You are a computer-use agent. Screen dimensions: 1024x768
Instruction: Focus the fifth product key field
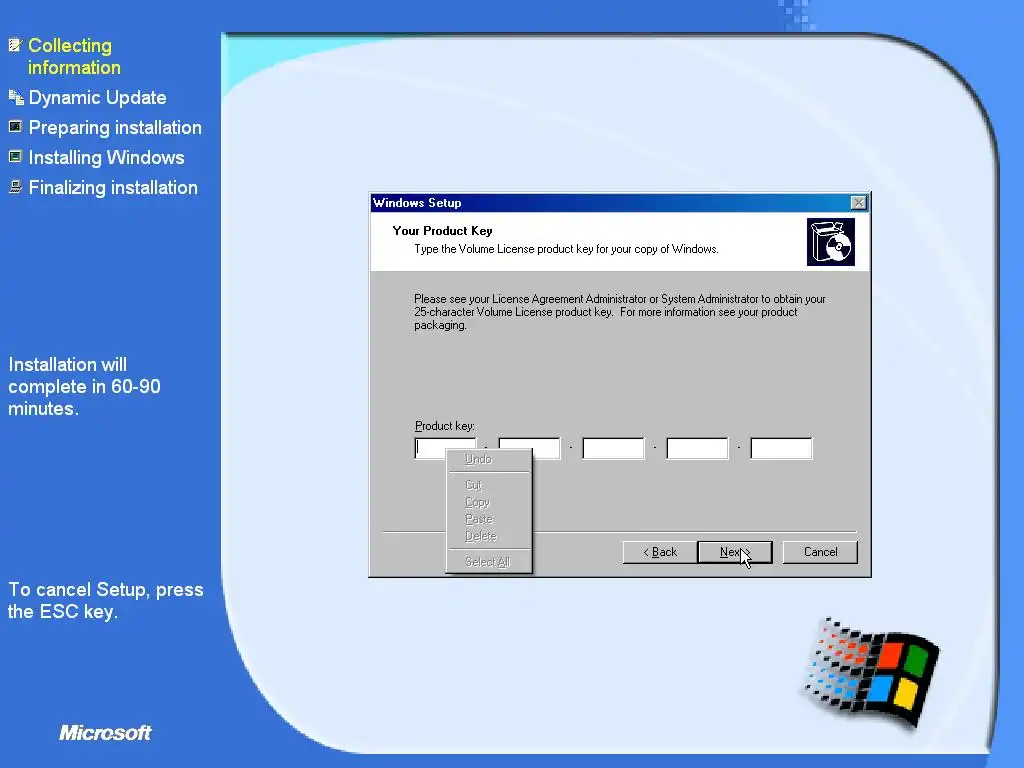(781, 449)
